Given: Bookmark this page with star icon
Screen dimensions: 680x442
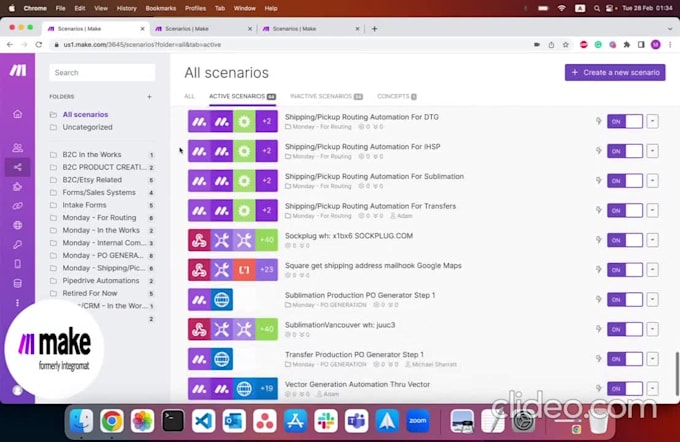Looking at the screenshot, I should [566, 44].
